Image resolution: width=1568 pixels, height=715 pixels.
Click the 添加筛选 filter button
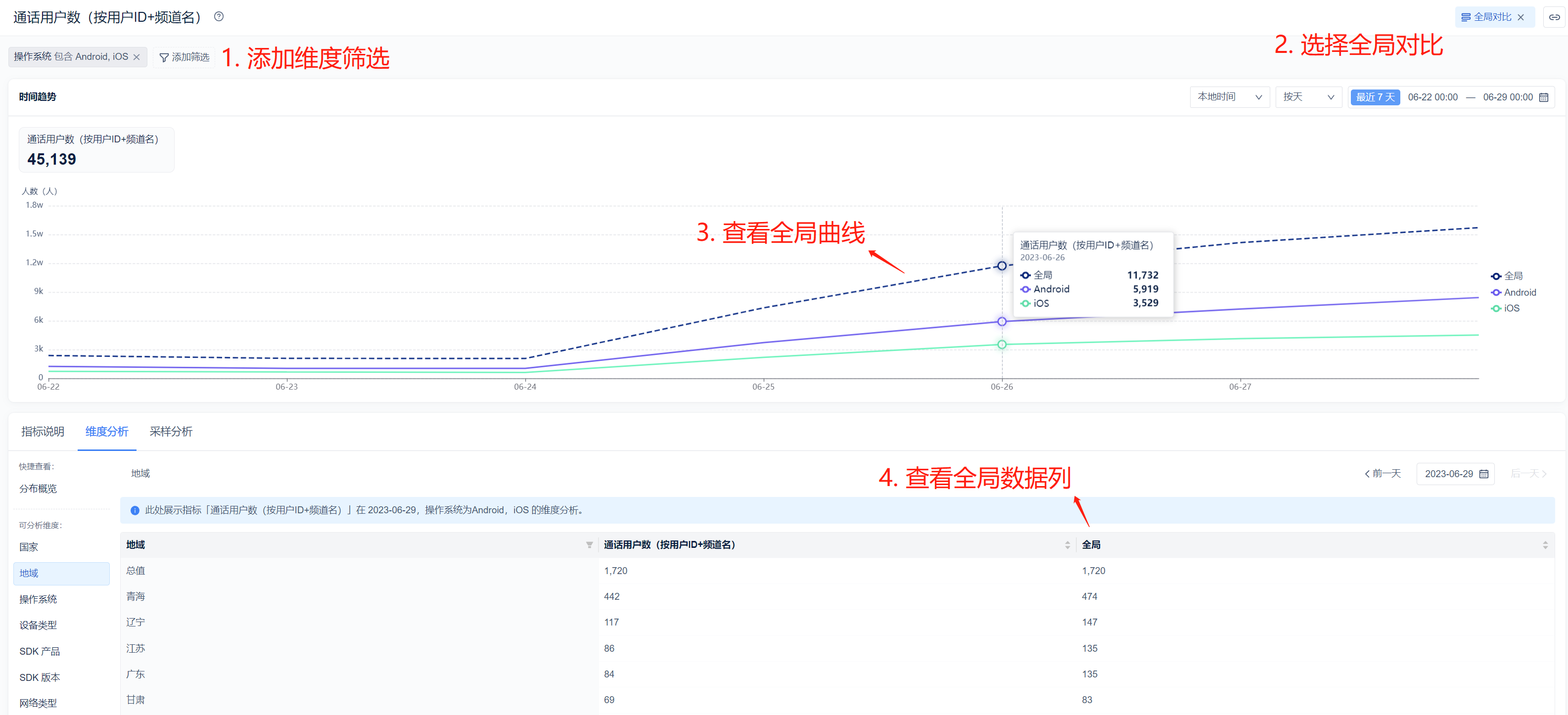coord(184,56)
